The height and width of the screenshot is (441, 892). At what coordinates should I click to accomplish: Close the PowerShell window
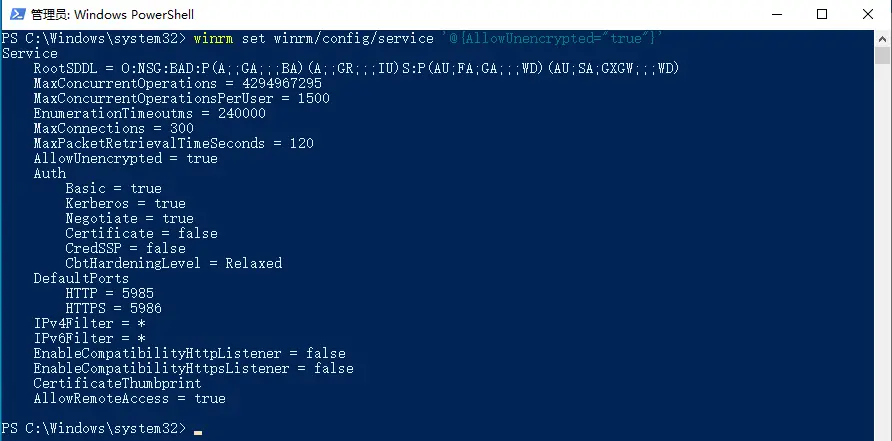[868, 14]
